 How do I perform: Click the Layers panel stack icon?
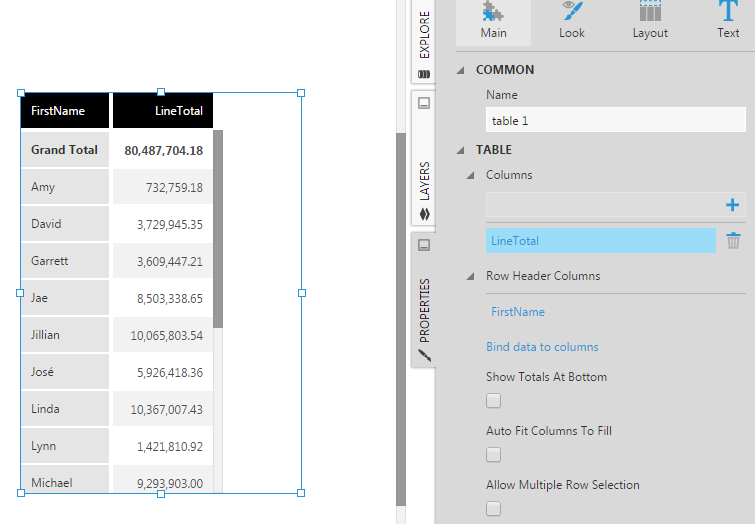pyautogui.click(x=424, y=214)
